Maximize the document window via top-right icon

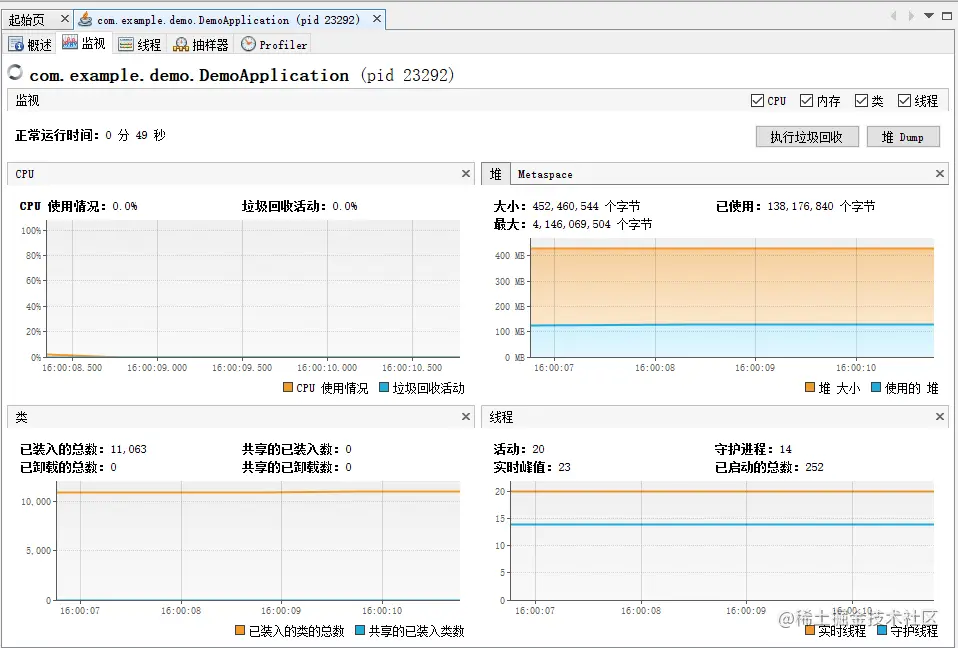(946, 16)
